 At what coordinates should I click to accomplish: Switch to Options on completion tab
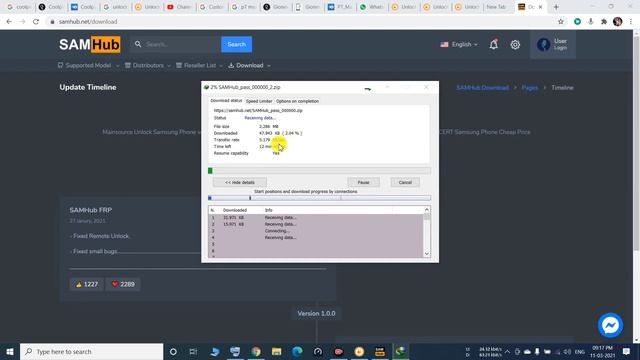(x=297, y=101)
